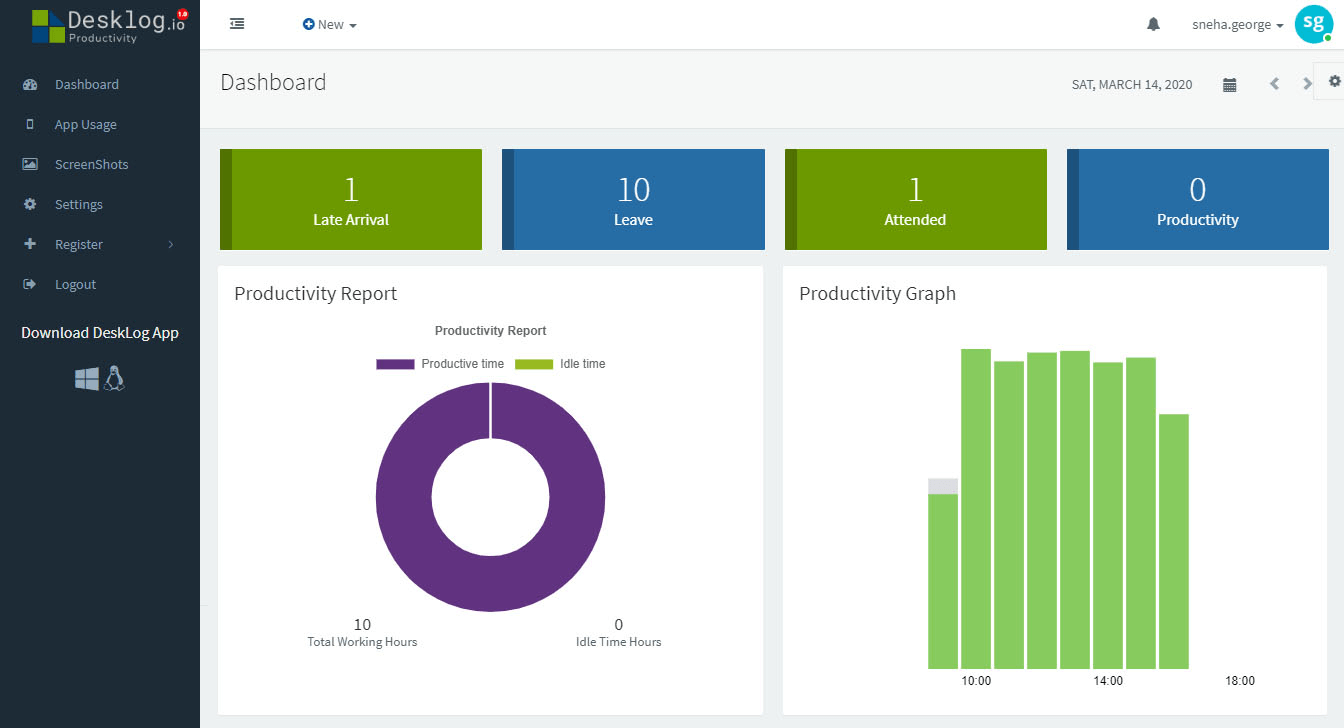Open the New dropdown menu
This screenshot has height=728, width=1344.
(330, 24)
